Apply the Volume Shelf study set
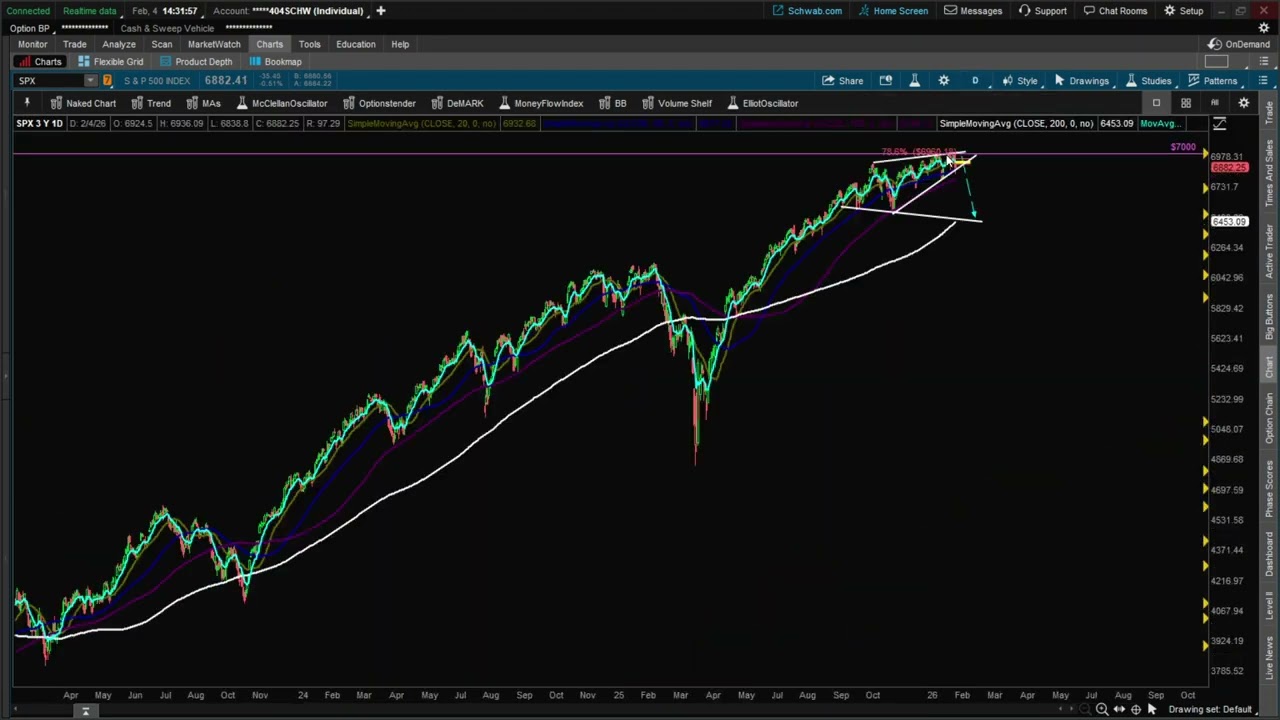 (676, 103)
